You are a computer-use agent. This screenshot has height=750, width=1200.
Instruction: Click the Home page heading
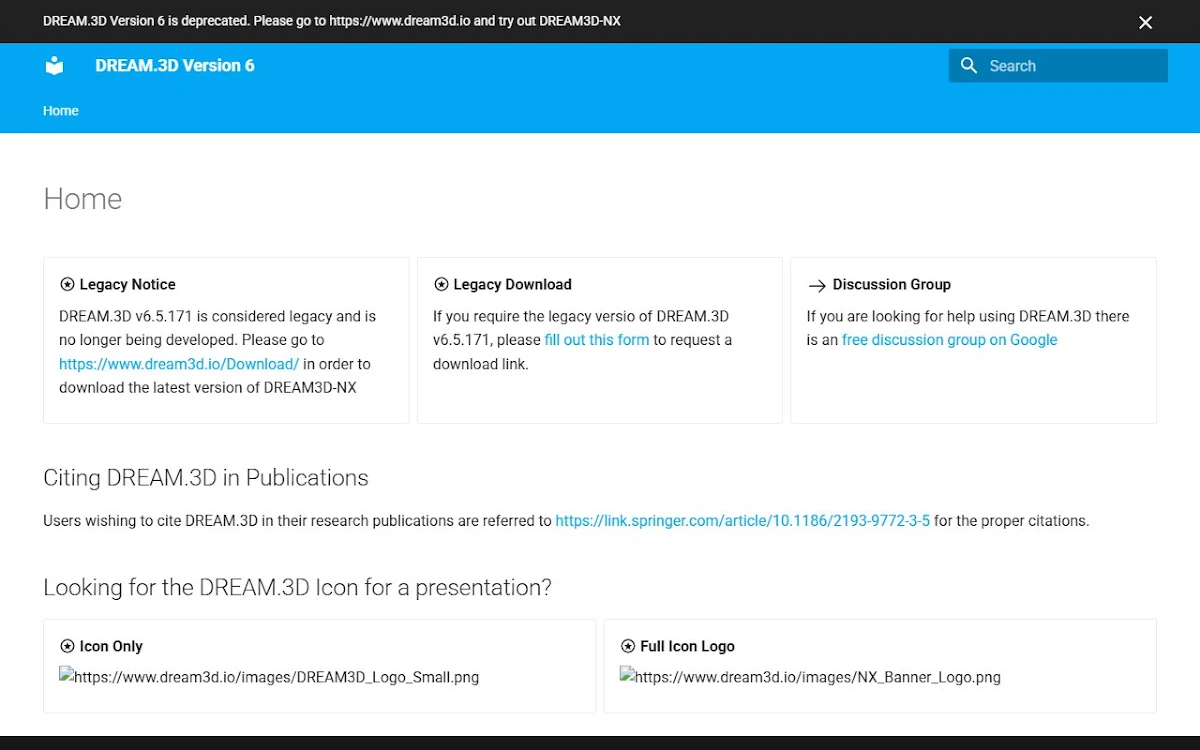pyautogui.click(x=83, y=199)
